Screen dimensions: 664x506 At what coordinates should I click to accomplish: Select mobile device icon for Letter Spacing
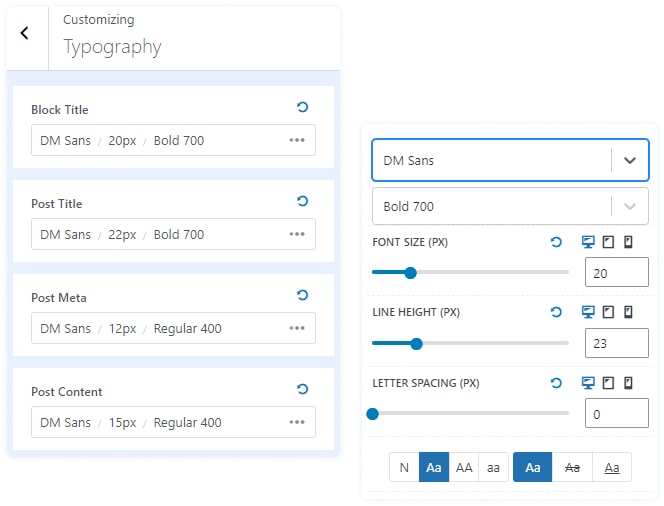coord(628,382)
